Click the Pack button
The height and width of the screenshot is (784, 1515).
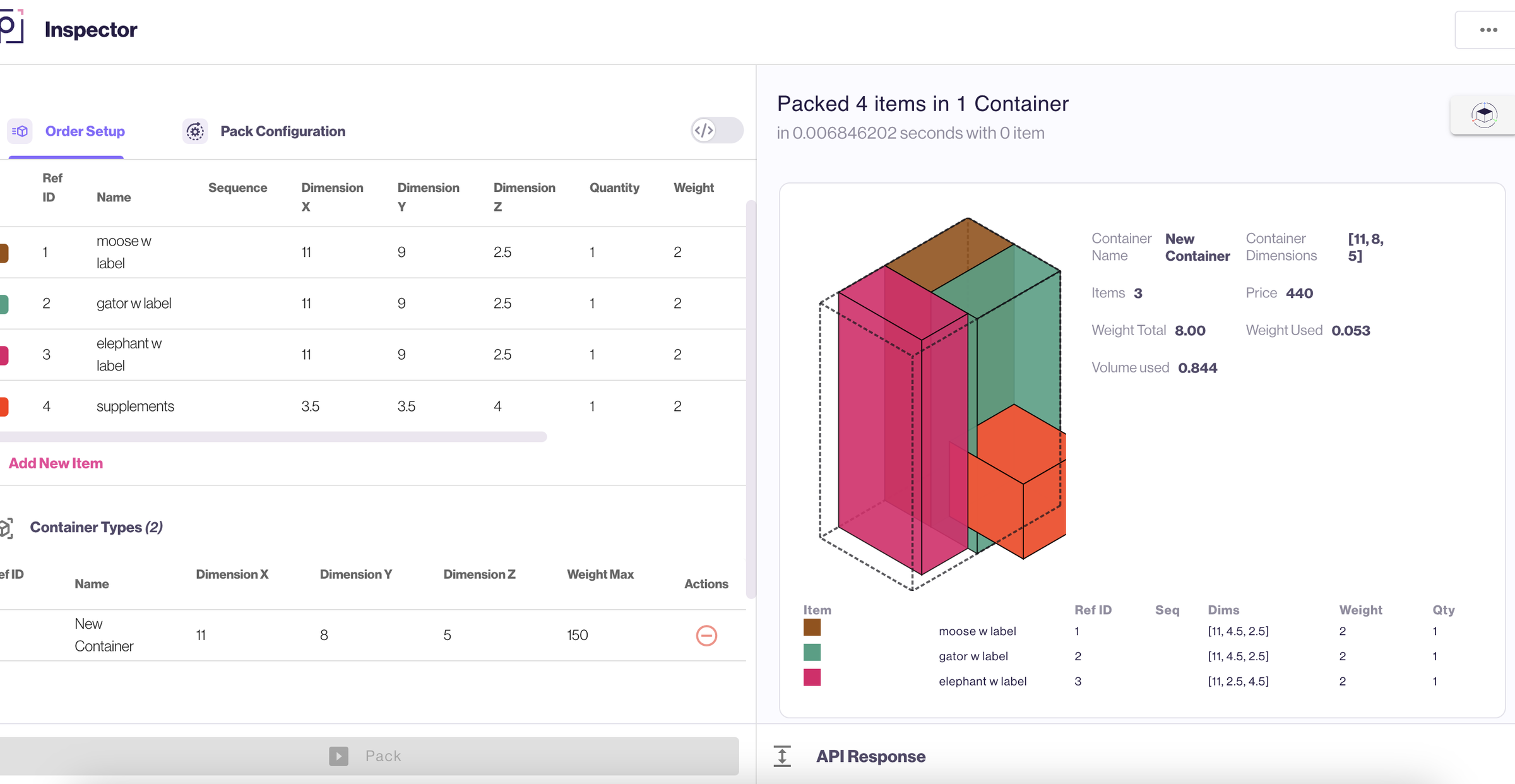(369, 756)
